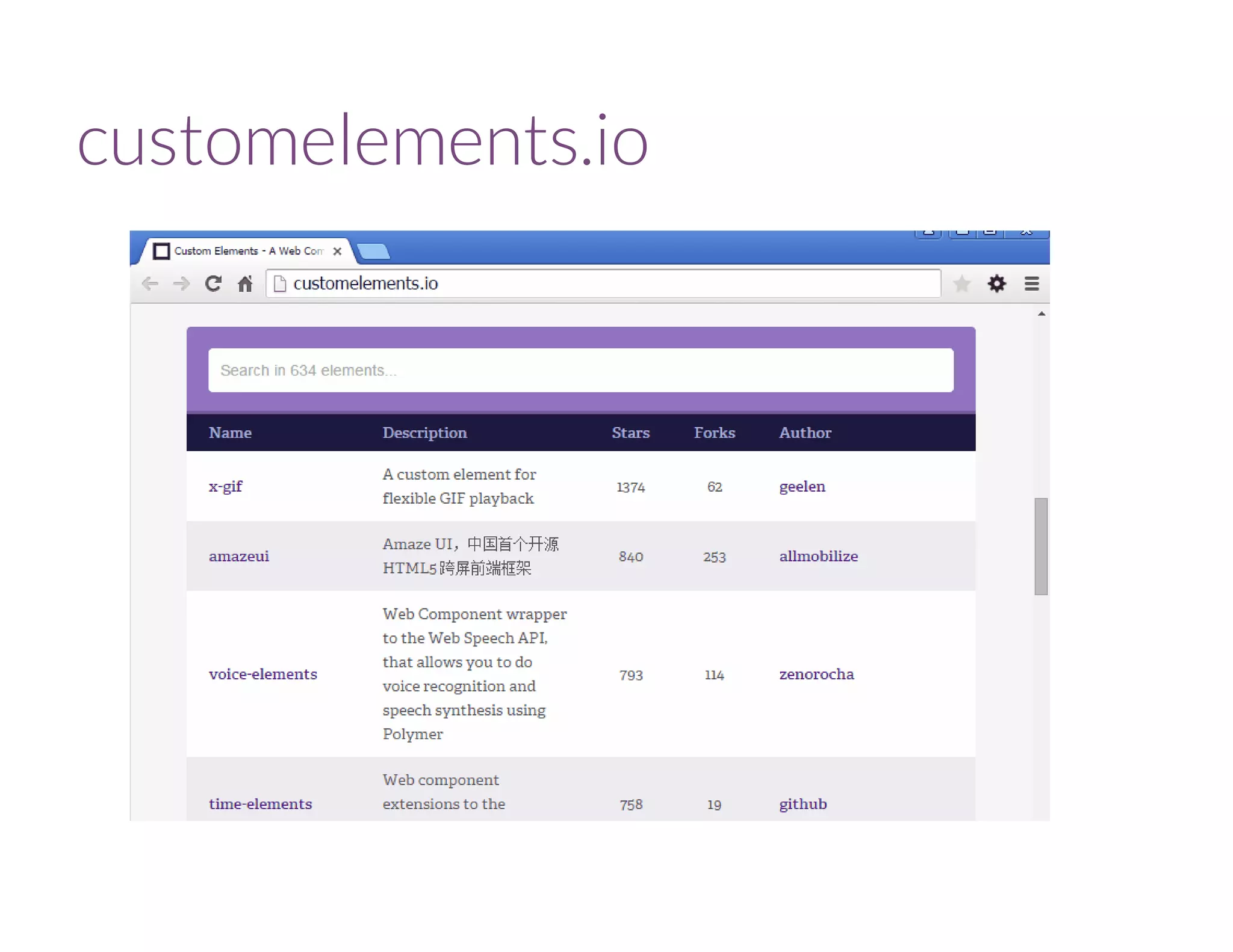
Task: Click the 793 stars value
Action: (631, 675)
